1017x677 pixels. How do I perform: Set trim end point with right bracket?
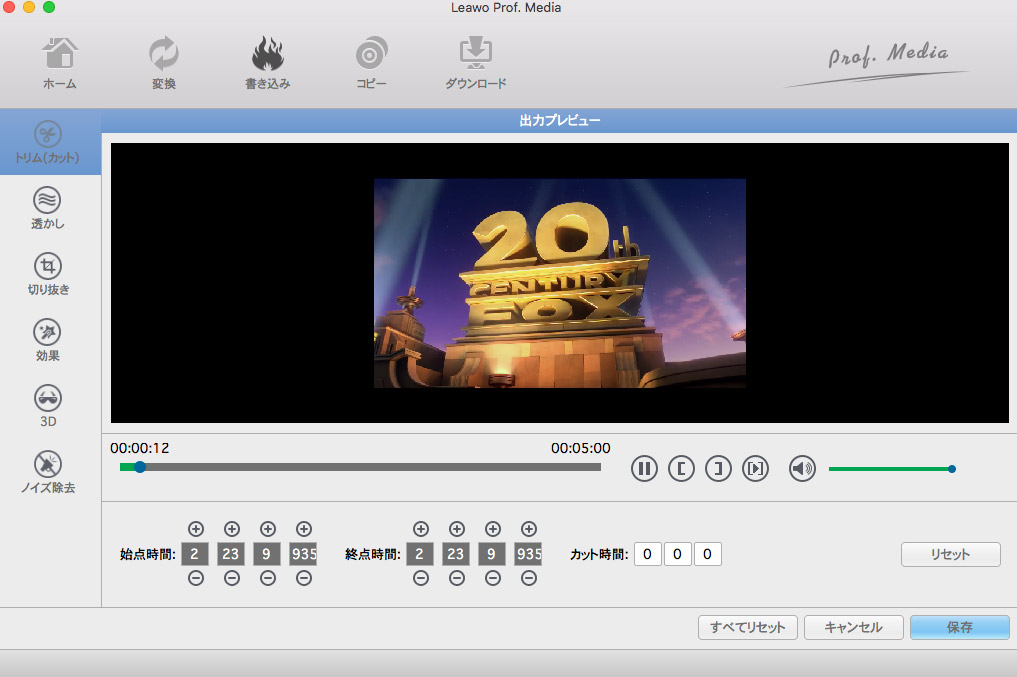click(718, 468)
